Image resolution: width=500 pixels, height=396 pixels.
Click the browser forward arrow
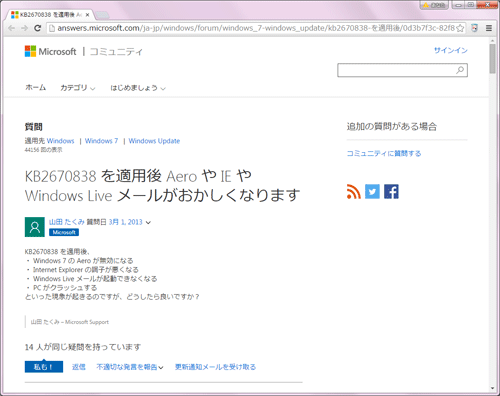(24, 28)
